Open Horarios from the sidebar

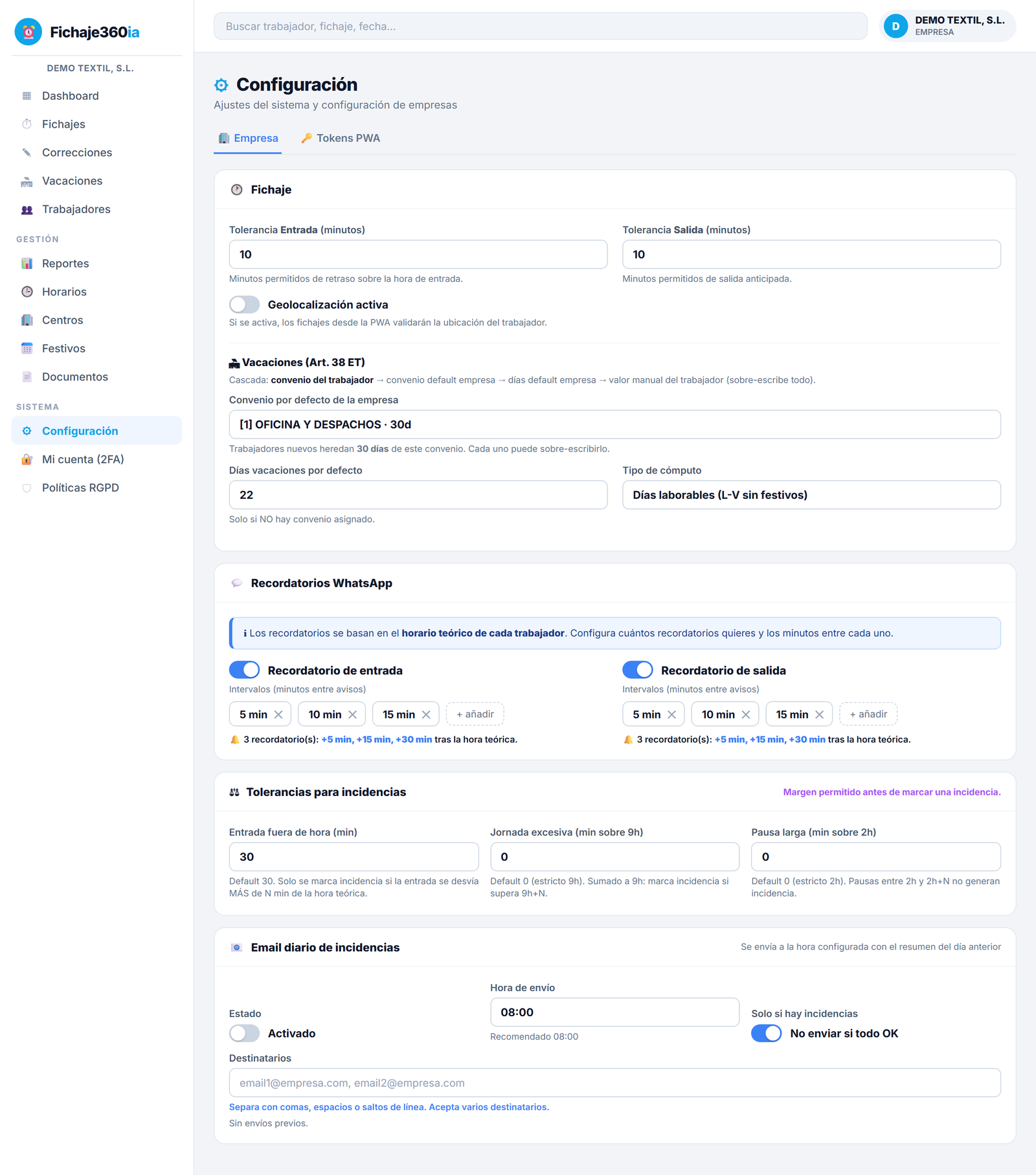96,292
